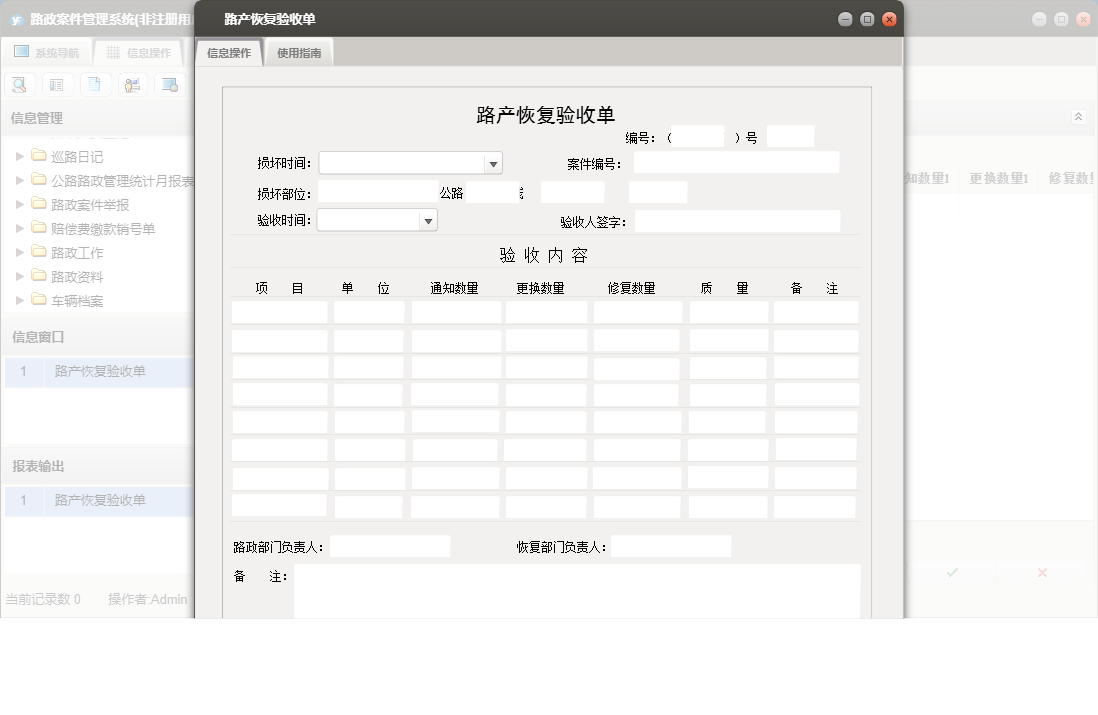
Task: Click the 报表输出 panel header
Action: 97,466
